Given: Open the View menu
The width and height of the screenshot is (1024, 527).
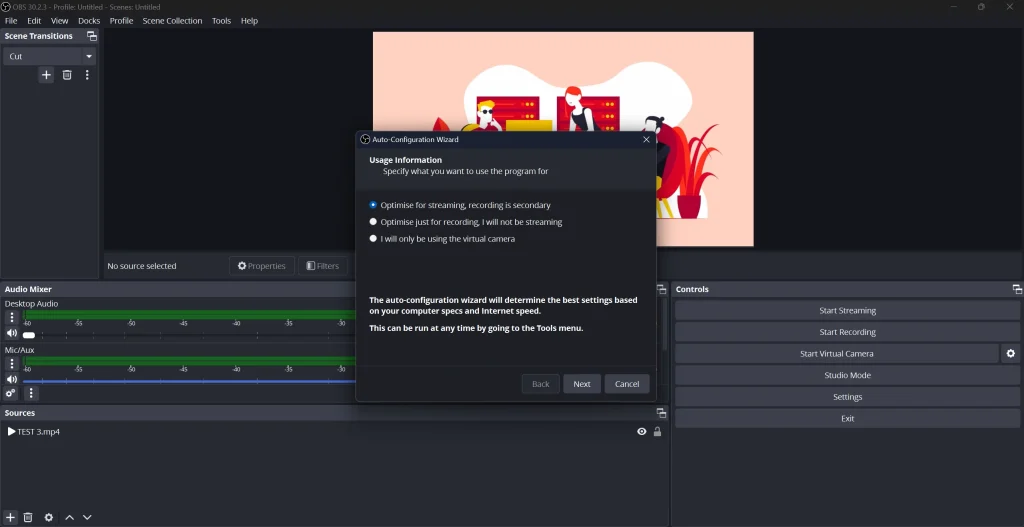Looking at the screenshot, I should (x=59, y=21).
